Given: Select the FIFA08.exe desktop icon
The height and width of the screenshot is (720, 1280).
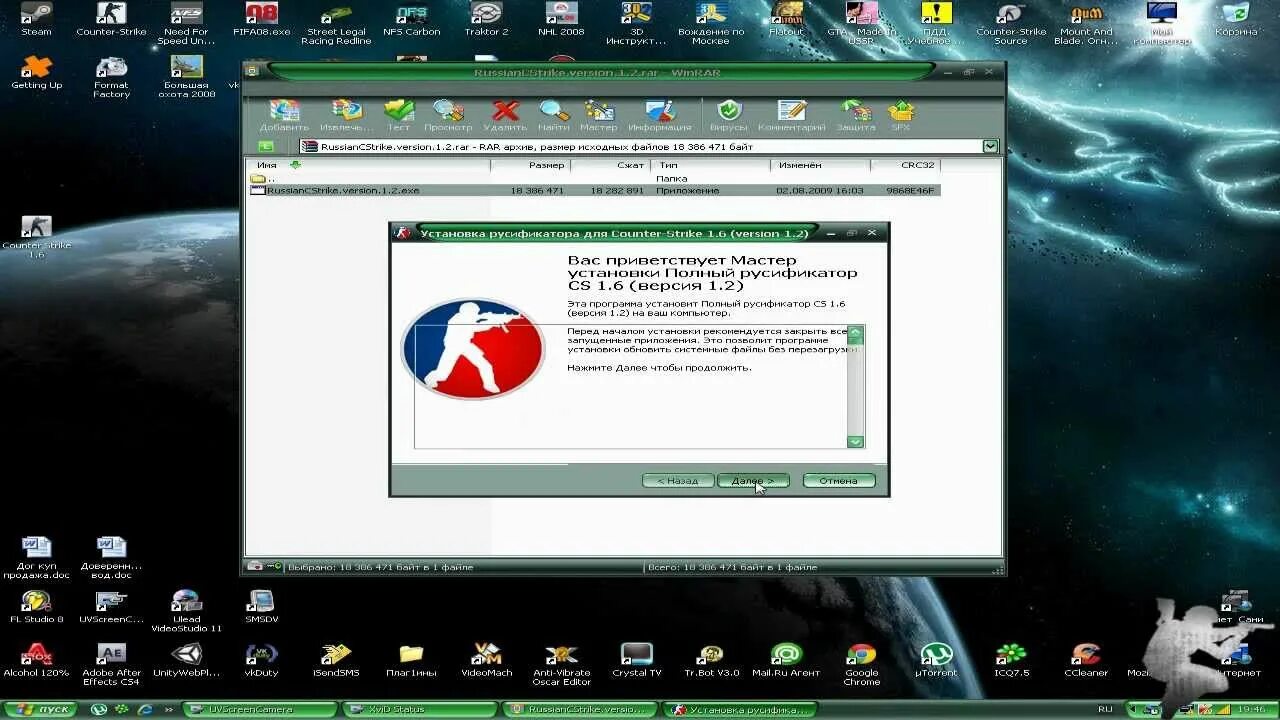Looking at the screenshot, I should click(262, 19).
